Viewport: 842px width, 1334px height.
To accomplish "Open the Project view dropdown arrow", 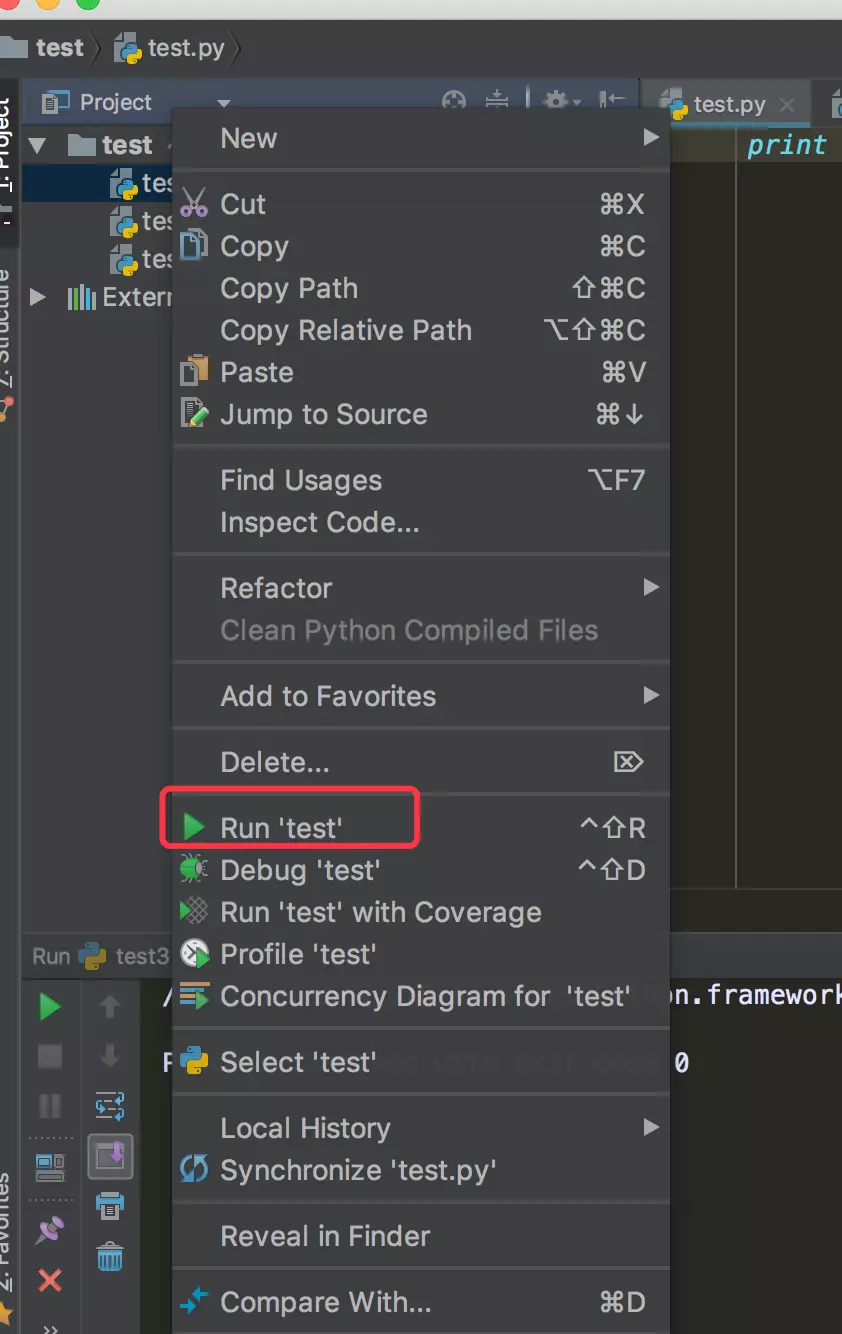I will click(x=224, y=103).
